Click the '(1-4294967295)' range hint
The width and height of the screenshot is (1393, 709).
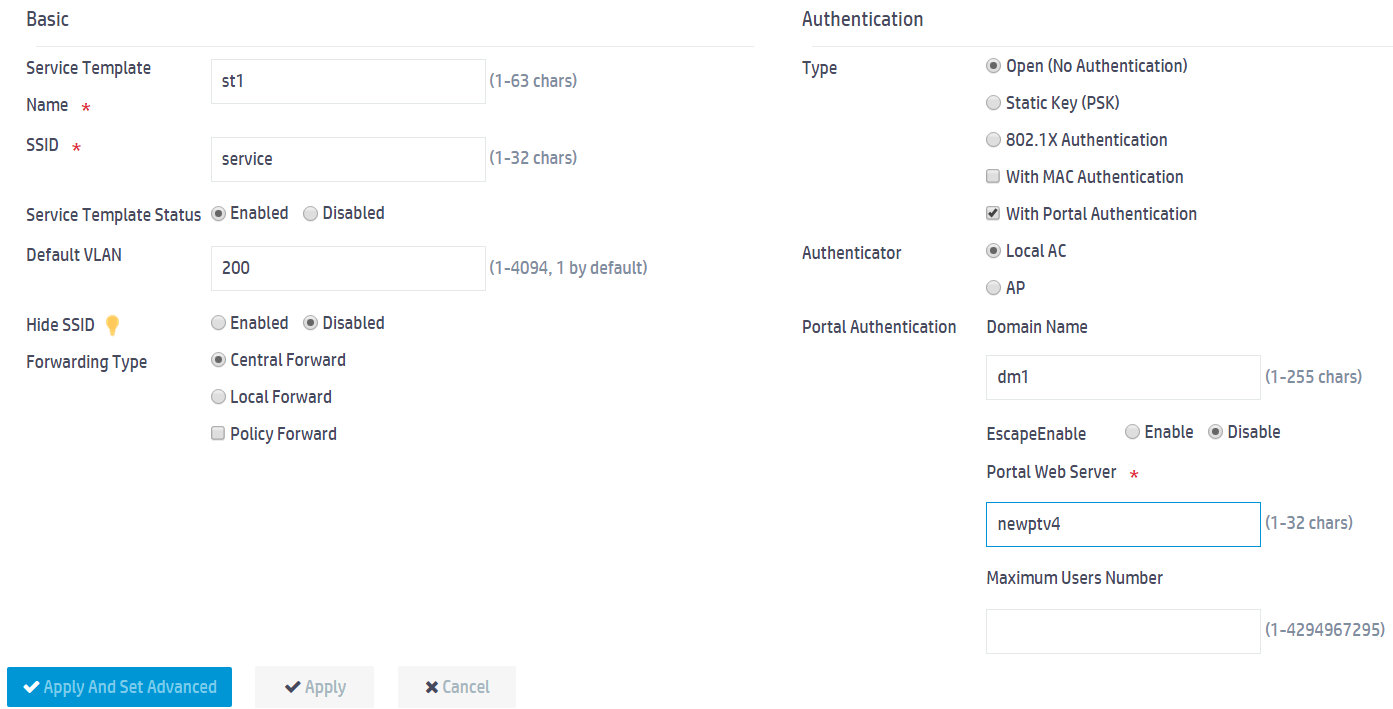click(x=1325, y=630)
